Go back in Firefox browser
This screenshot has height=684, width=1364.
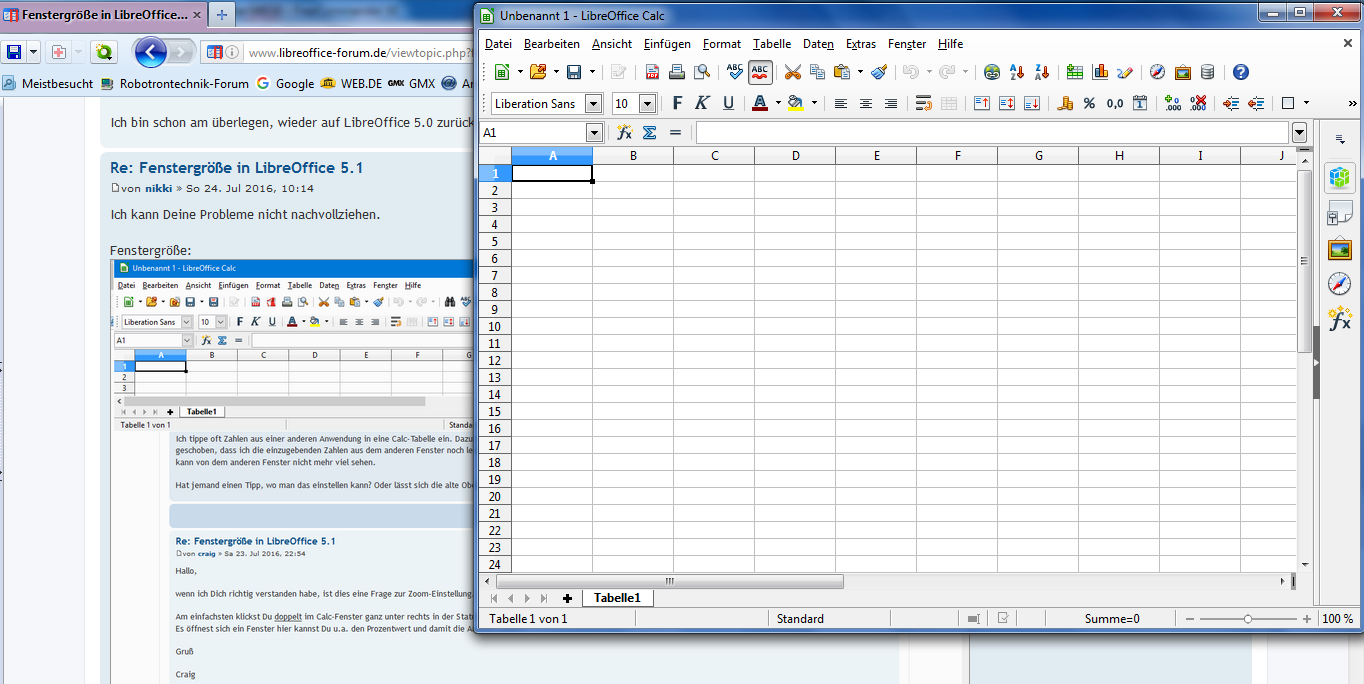point(151,52)
